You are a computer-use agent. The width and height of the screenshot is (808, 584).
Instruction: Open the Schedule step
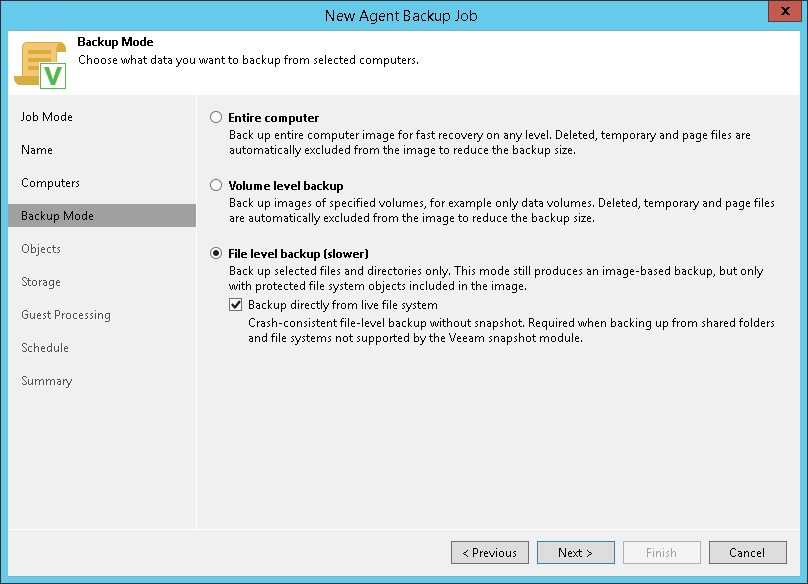pyautogui.click(x=45, y=348)
